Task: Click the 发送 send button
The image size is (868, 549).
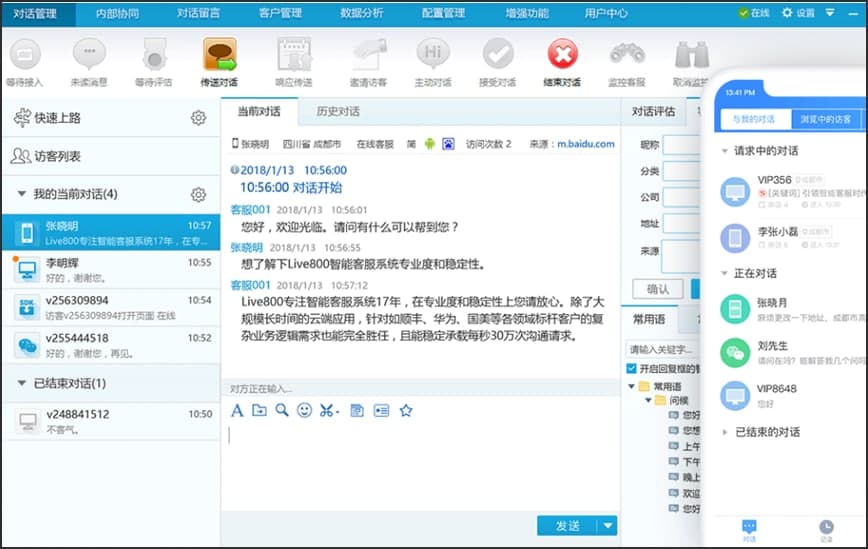Action: coord(568,526)
